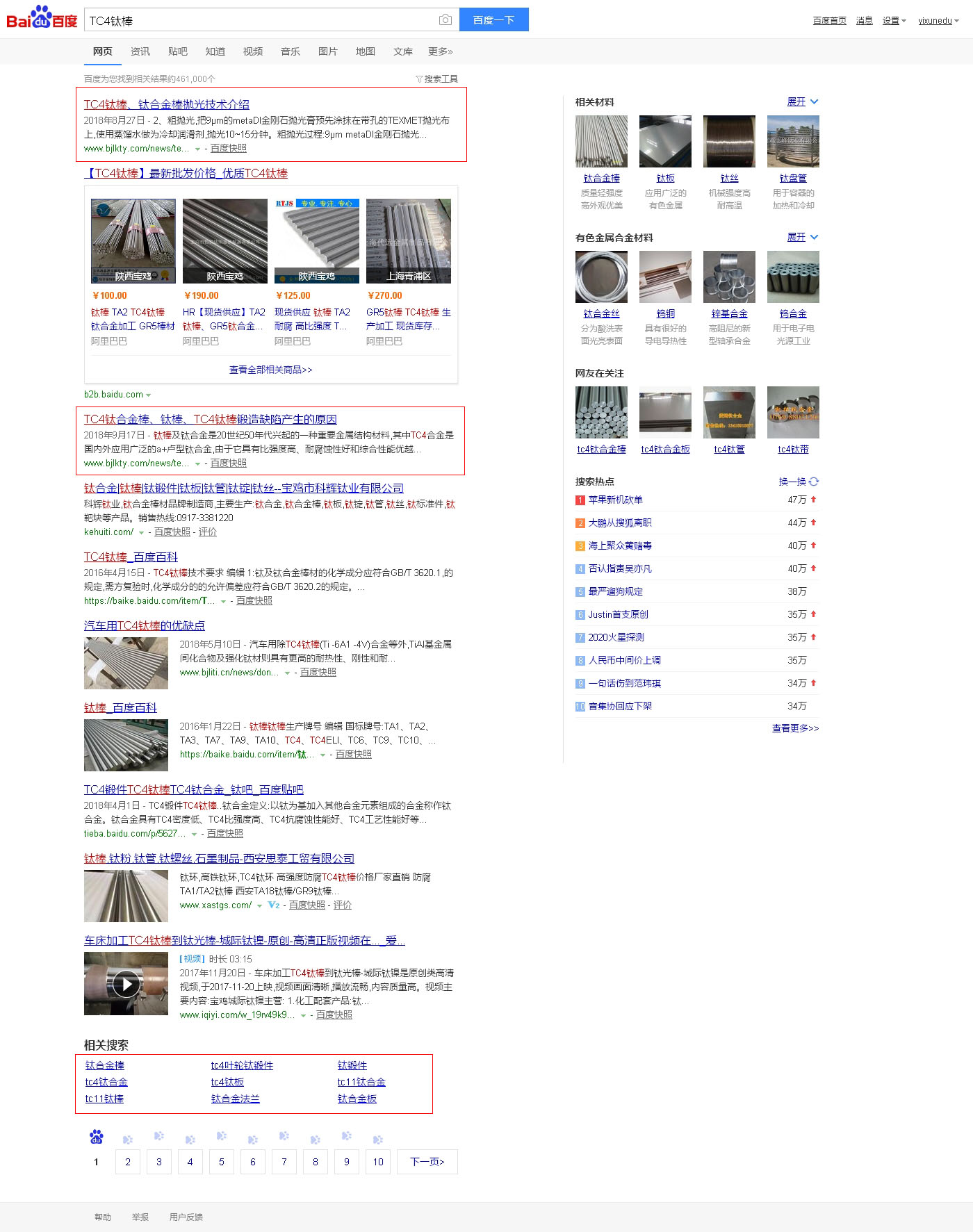973x1232 pixels.
Task: Open dropdown arrow next to kehuiti.com
Action: click(141, 532)
